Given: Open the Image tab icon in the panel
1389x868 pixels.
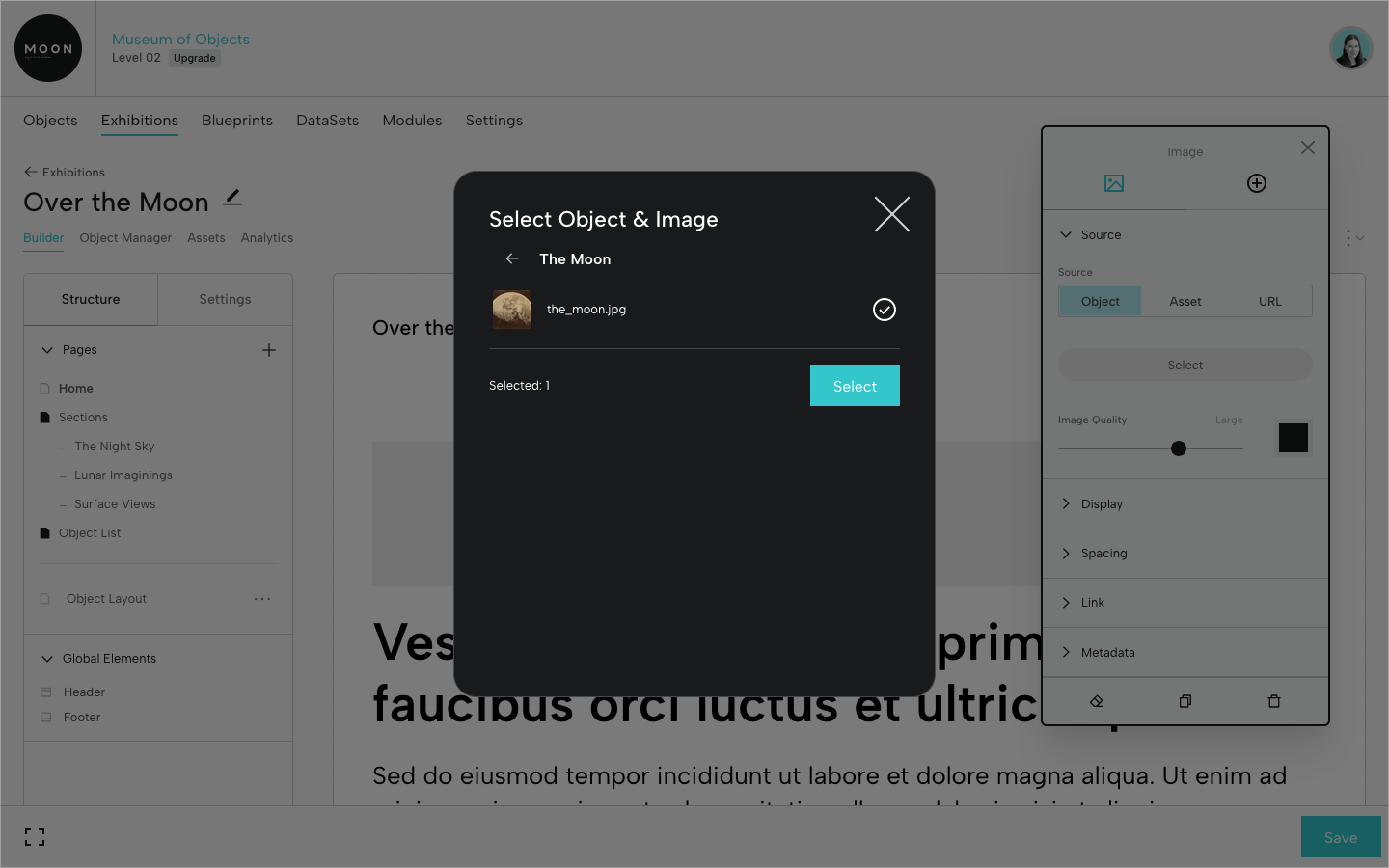Looking at the screenshot, I should tap(1114, 181).
